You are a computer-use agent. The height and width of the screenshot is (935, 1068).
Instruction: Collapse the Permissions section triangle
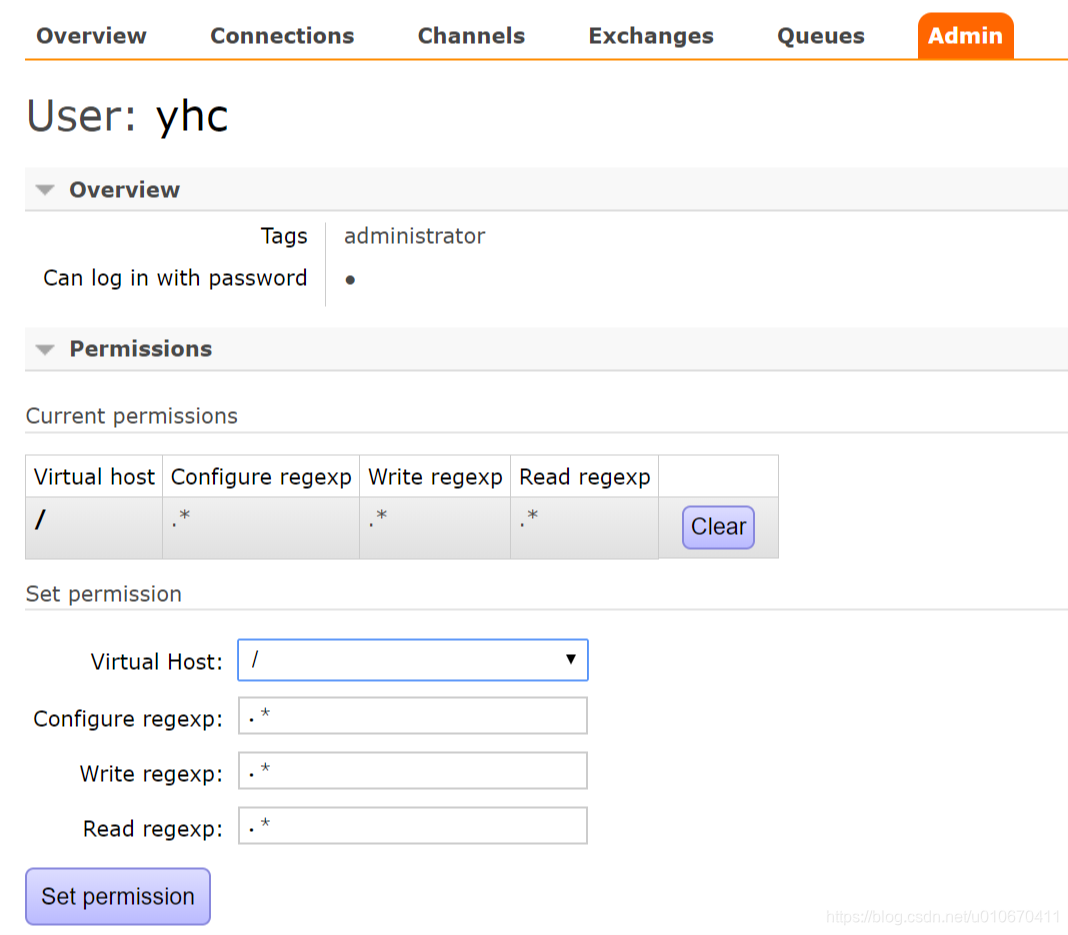pos(44,349)
